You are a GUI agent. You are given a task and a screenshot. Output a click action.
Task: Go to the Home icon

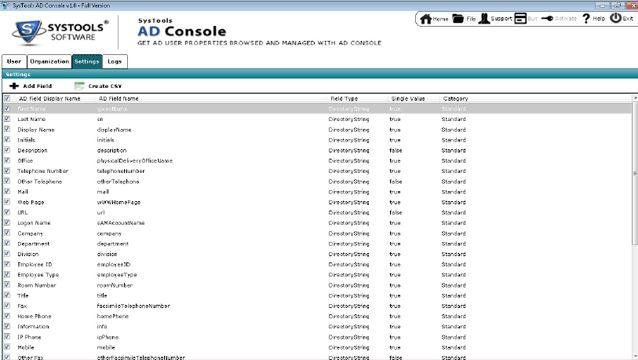pos(426,19)
